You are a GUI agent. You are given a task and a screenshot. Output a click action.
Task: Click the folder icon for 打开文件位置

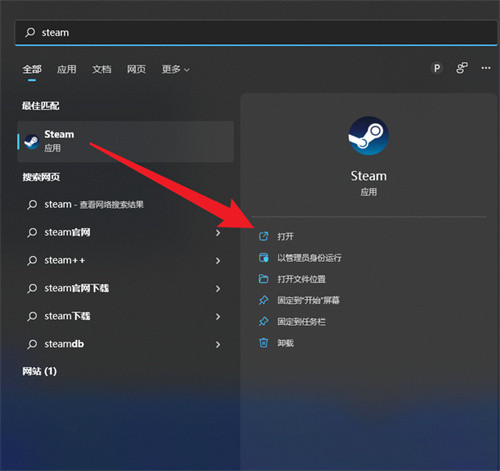coord(263,279)
